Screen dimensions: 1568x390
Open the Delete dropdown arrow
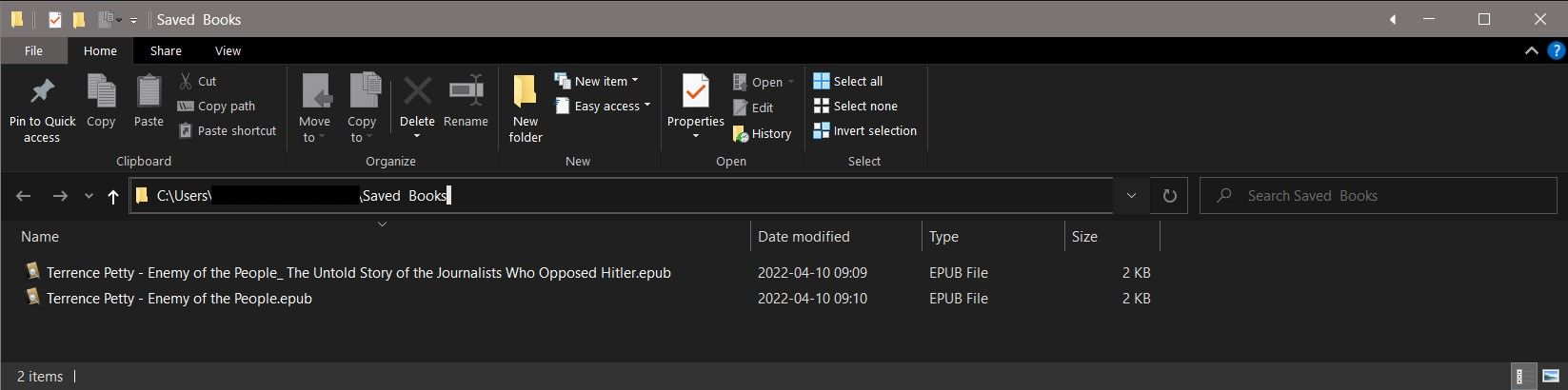(x=417, y=137)
